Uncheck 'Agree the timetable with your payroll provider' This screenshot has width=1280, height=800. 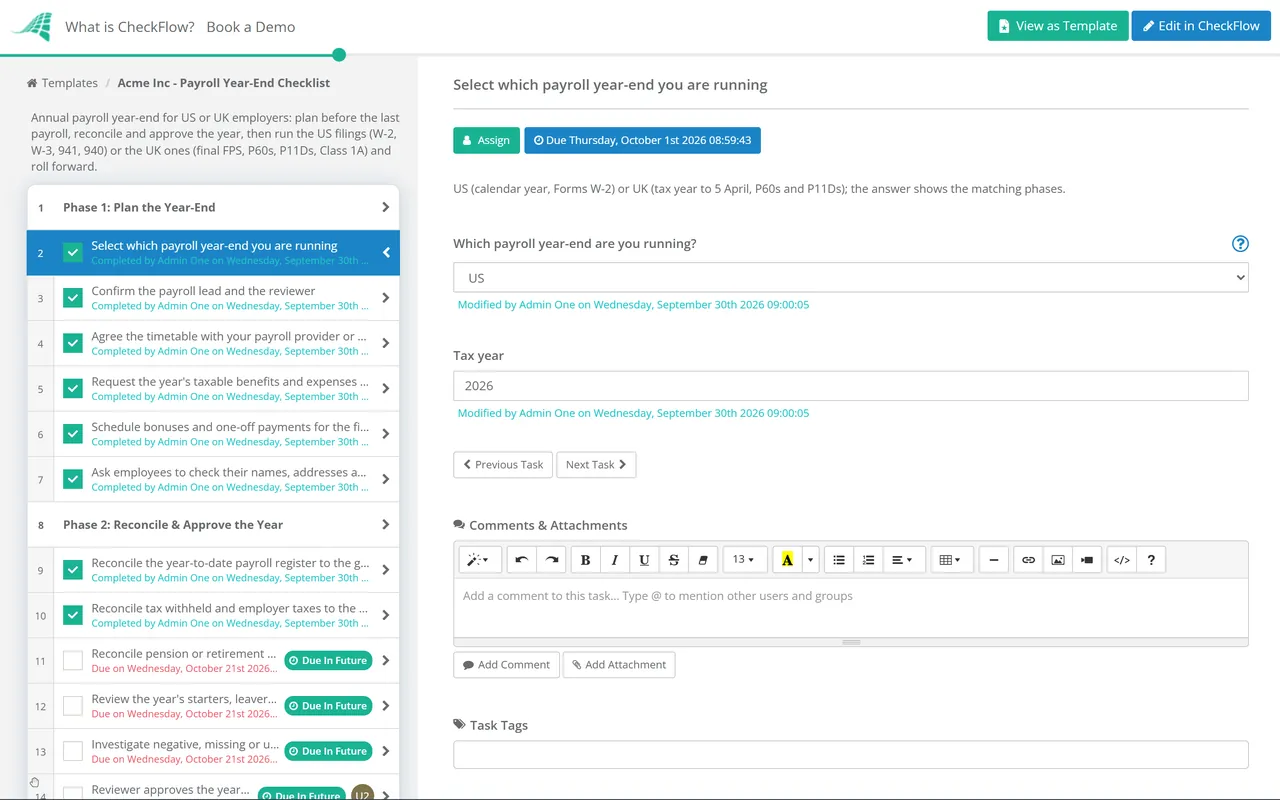tap(73, 343)
